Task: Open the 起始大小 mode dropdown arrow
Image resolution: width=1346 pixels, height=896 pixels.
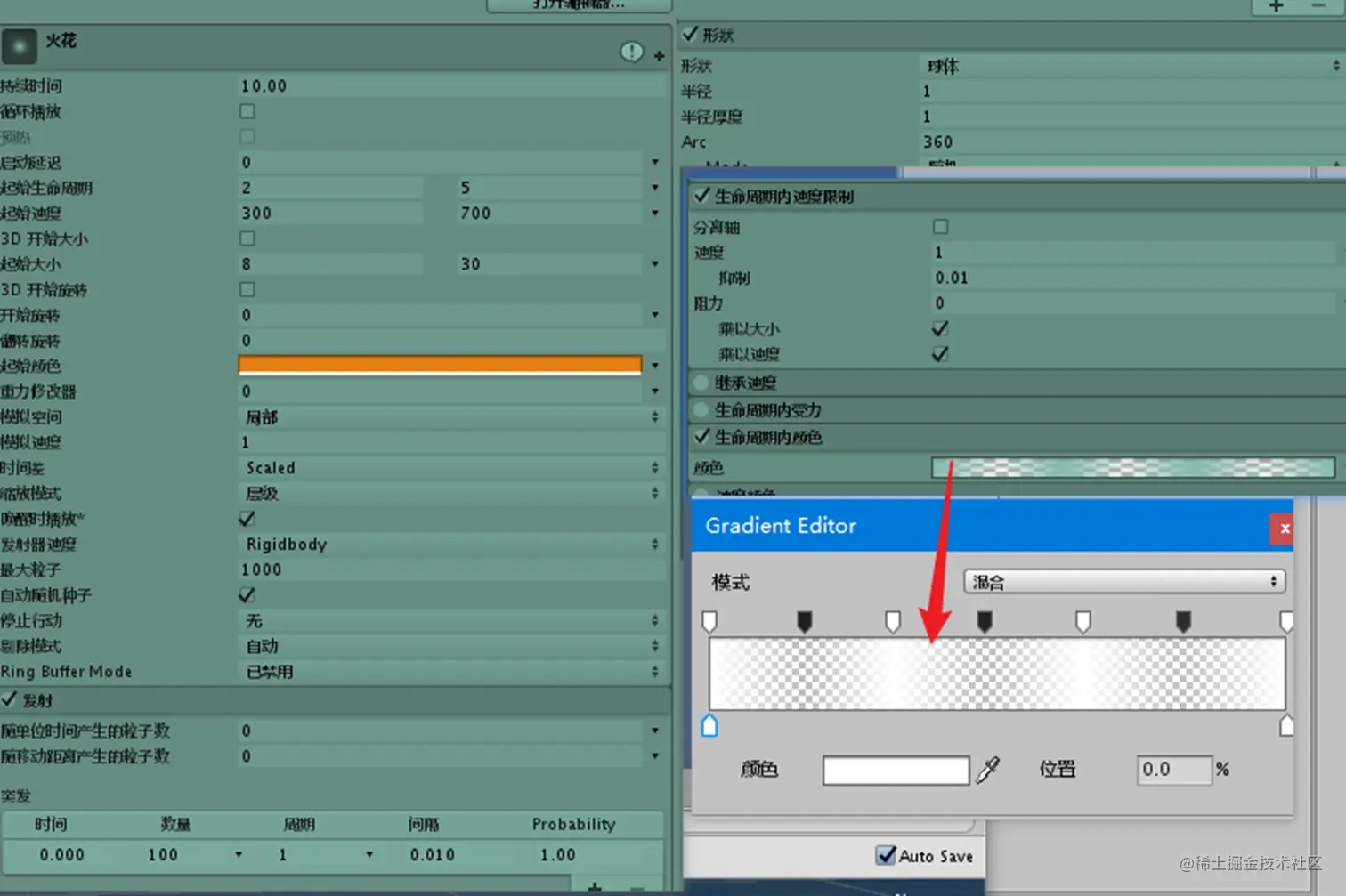Action: click(x=655, y=264)
